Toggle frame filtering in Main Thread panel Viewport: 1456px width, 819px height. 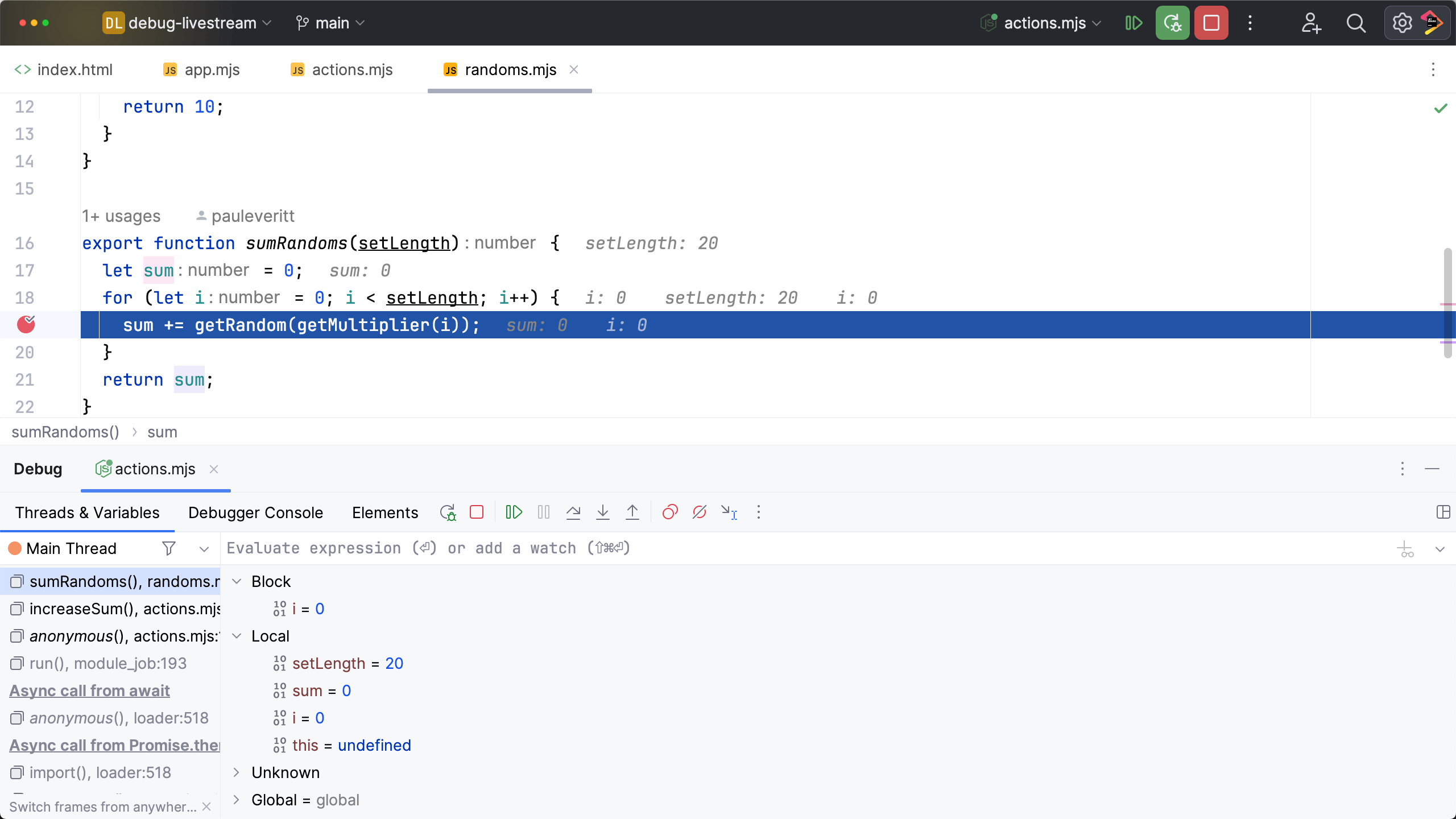(168, 548)
